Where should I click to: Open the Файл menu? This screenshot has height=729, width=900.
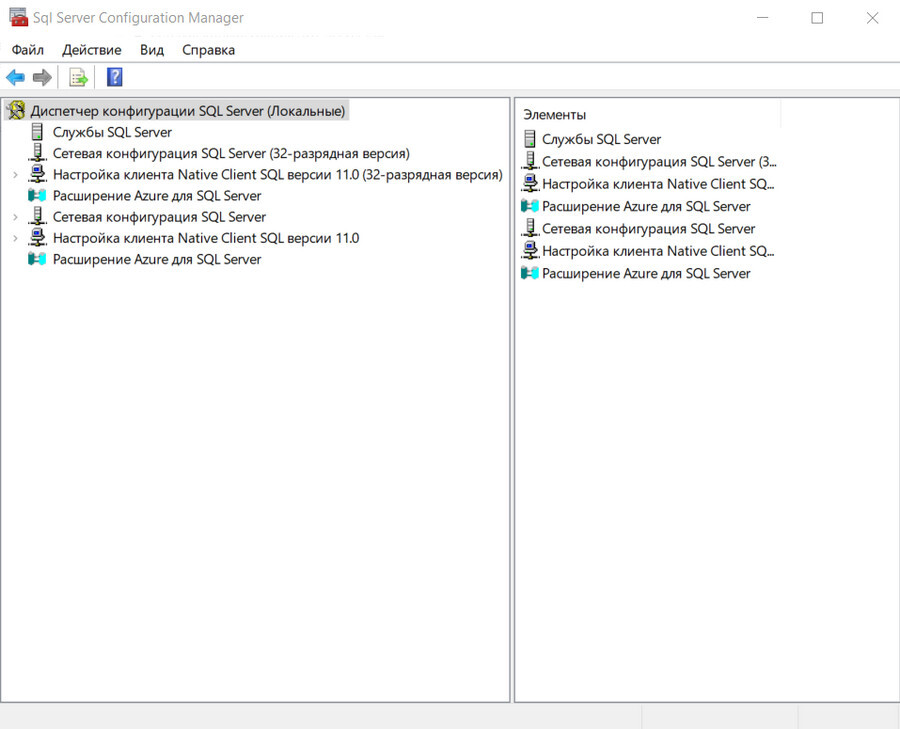(x=28, y=50)
